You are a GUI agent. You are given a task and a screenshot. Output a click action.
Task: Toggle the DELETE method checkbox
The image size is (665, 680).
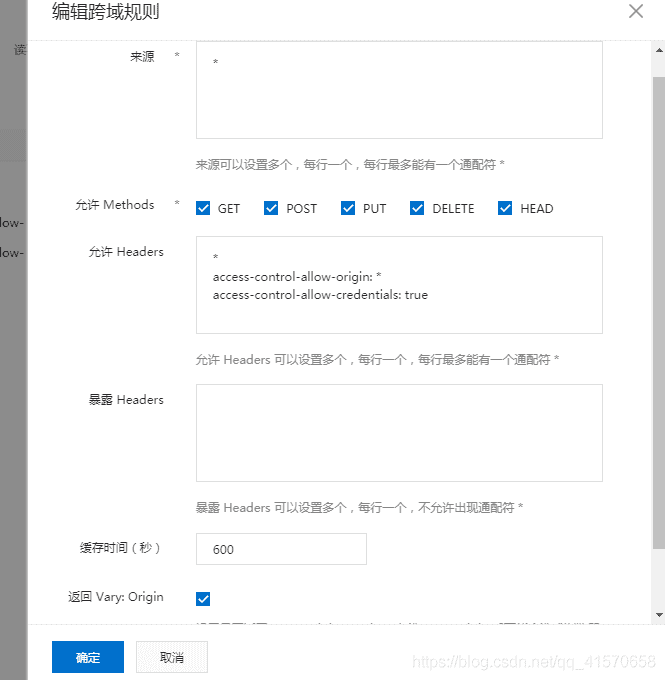click(417, 208)
